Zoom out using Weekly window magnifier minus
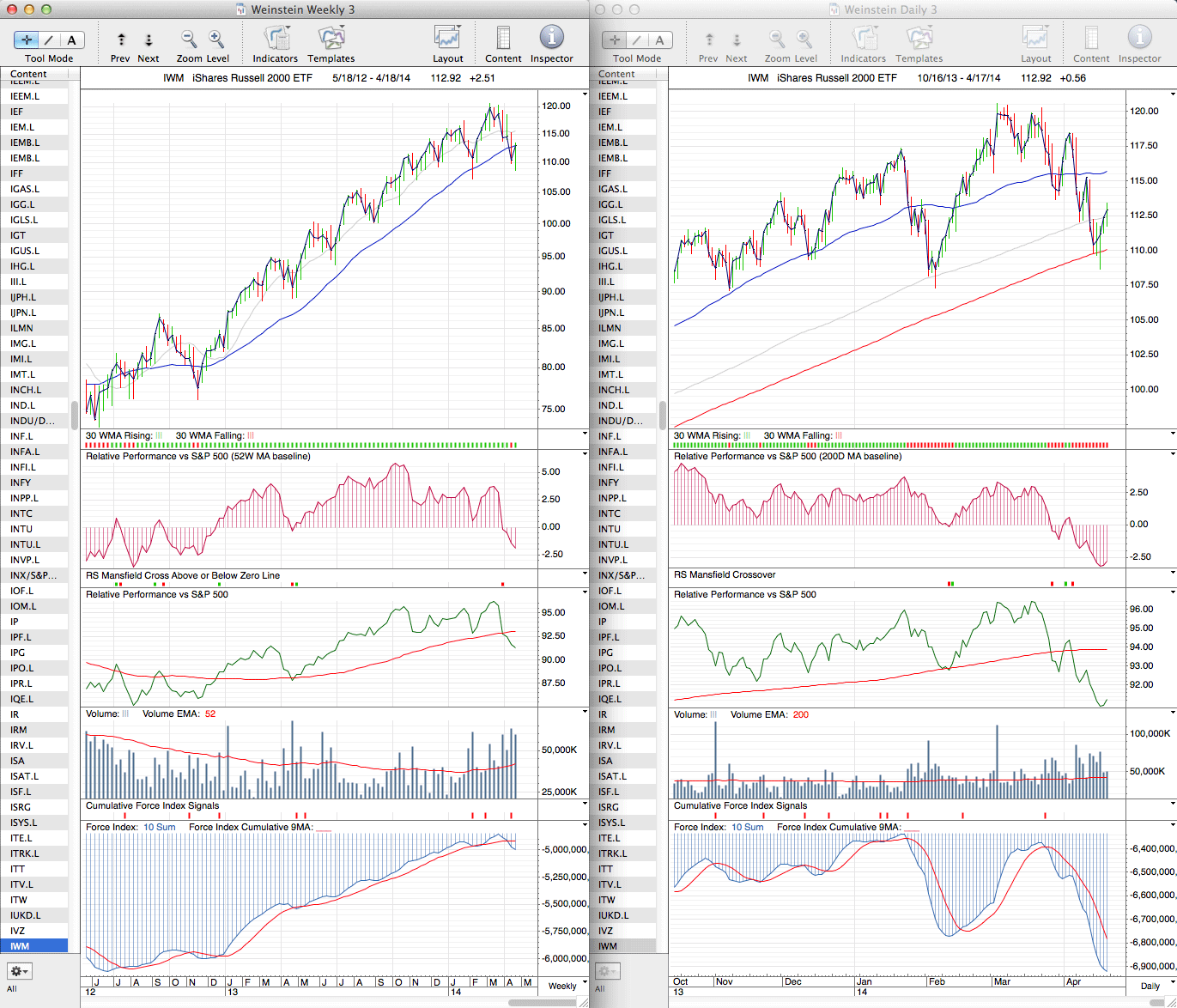 (189, 39)
